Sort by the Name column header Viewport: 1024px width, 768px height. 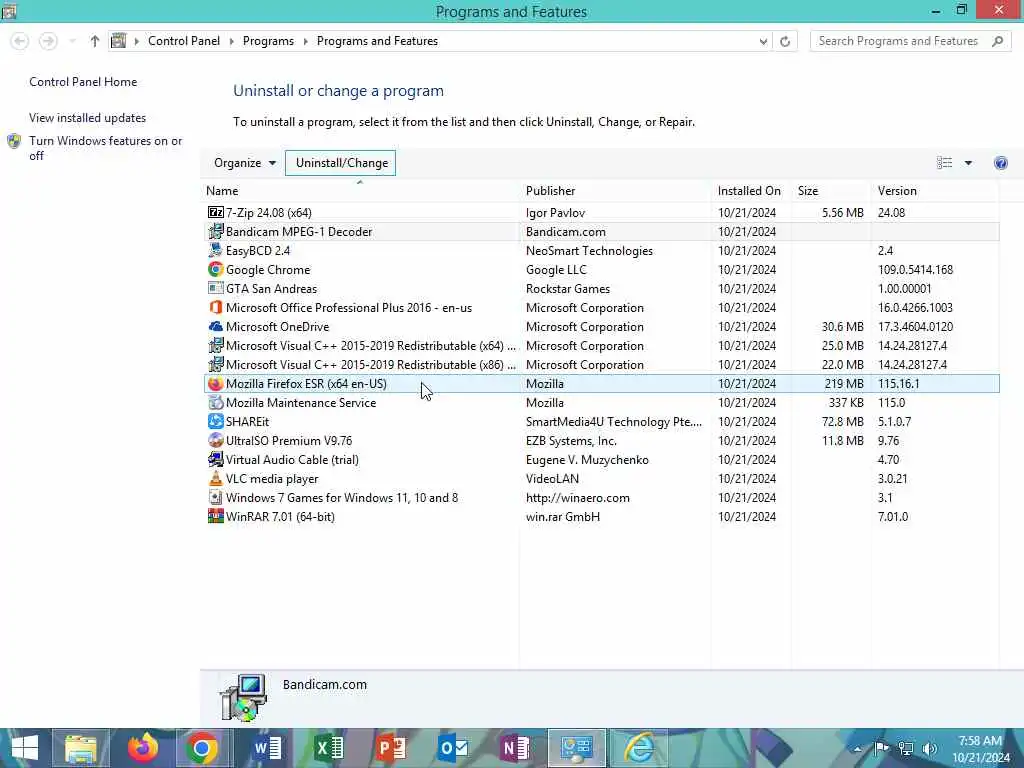pyautogui.click(x=360, y=191)
